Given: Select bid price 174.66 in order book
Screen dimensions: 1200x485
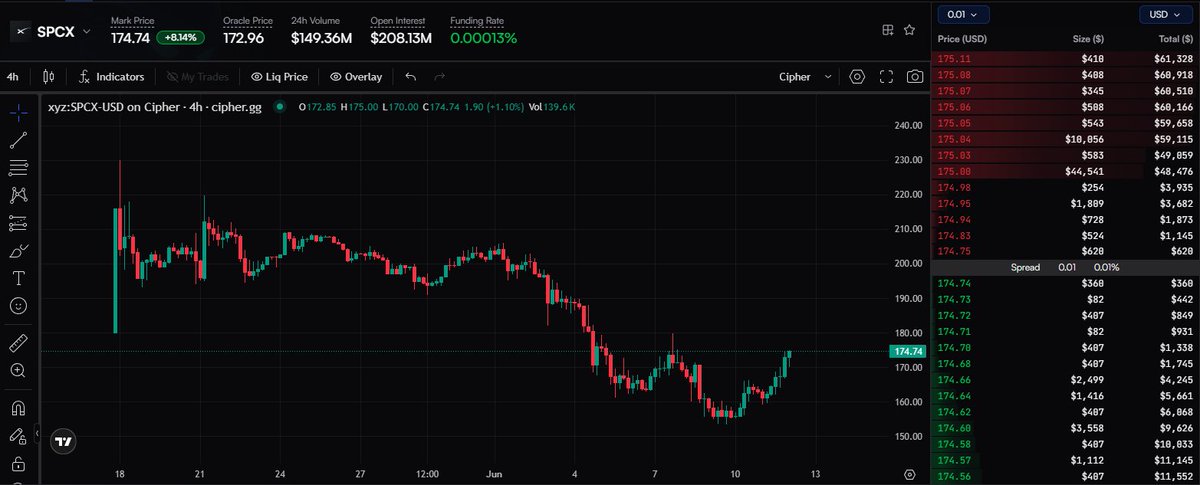Looking at the screenshot, I should [953, 379].
